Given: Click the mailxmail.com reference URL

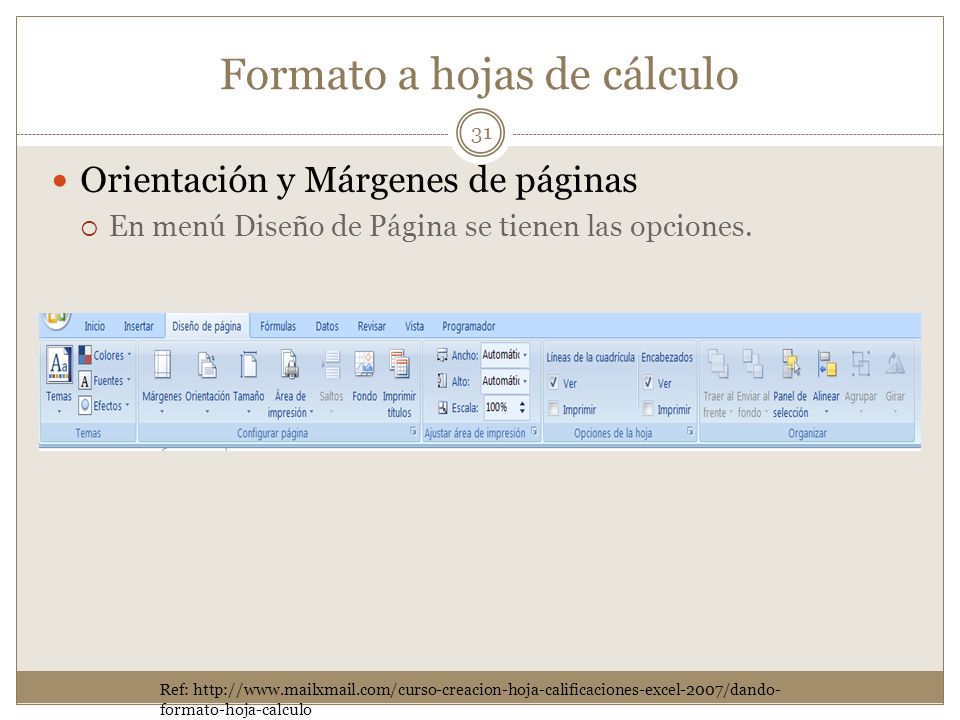Looking at the screenshot, I should (x=470, y=699).
